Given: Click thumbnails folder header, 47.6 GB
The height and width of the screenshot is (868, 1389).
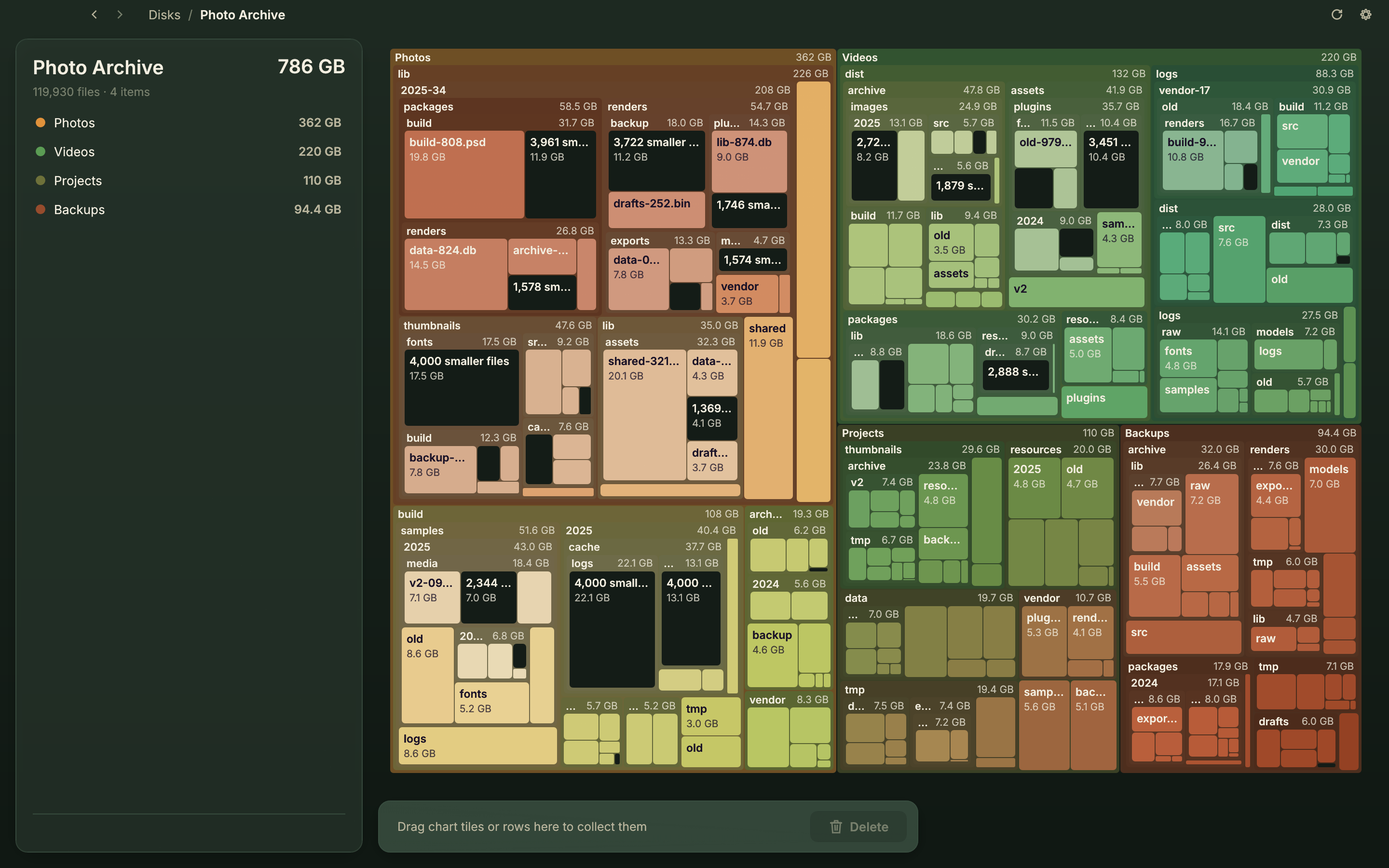Looking at the screenshot, I should coord(497,325).
